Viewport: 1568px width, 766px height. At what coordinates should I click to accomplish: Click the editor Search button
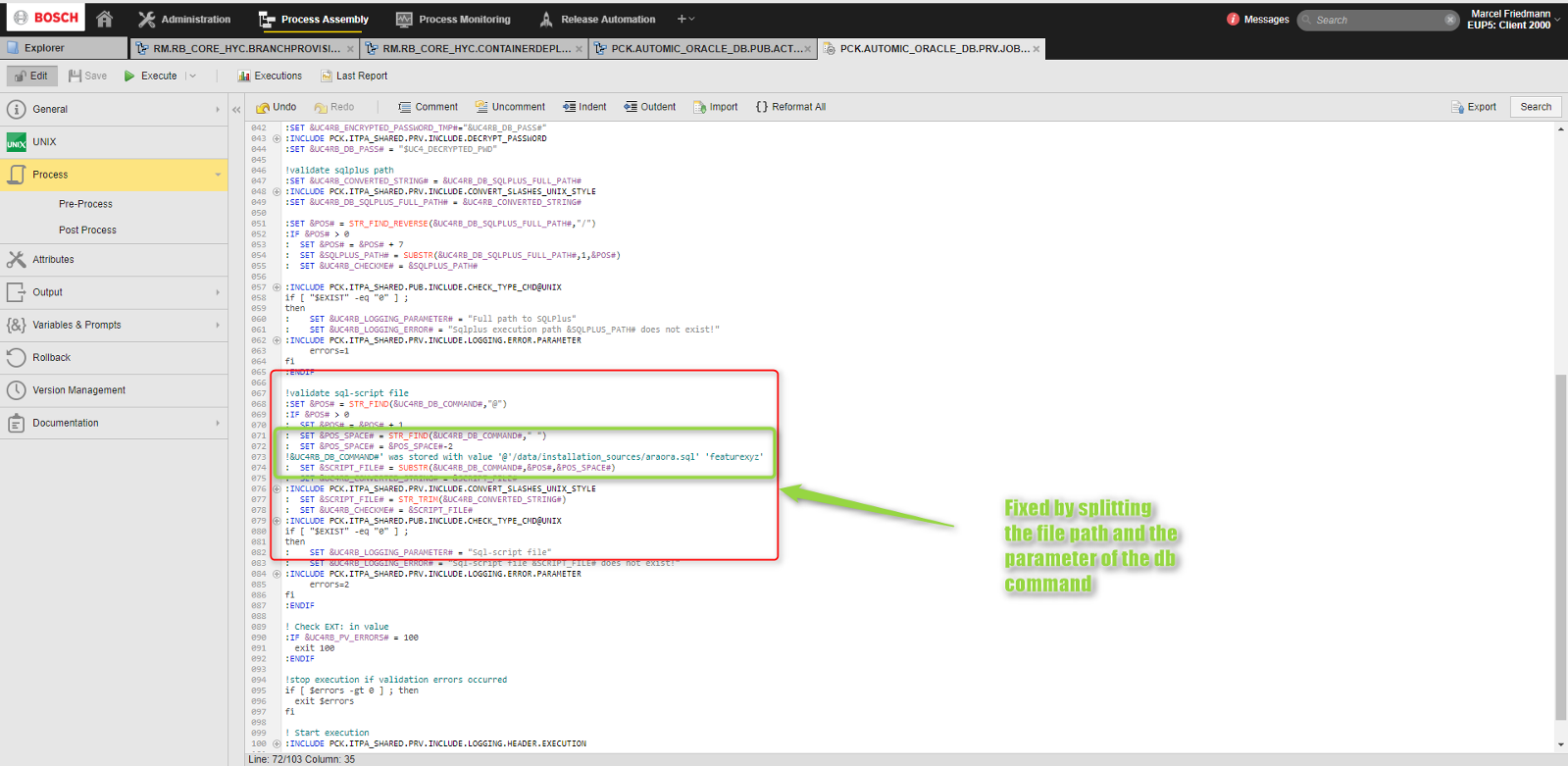[1536, 107]
